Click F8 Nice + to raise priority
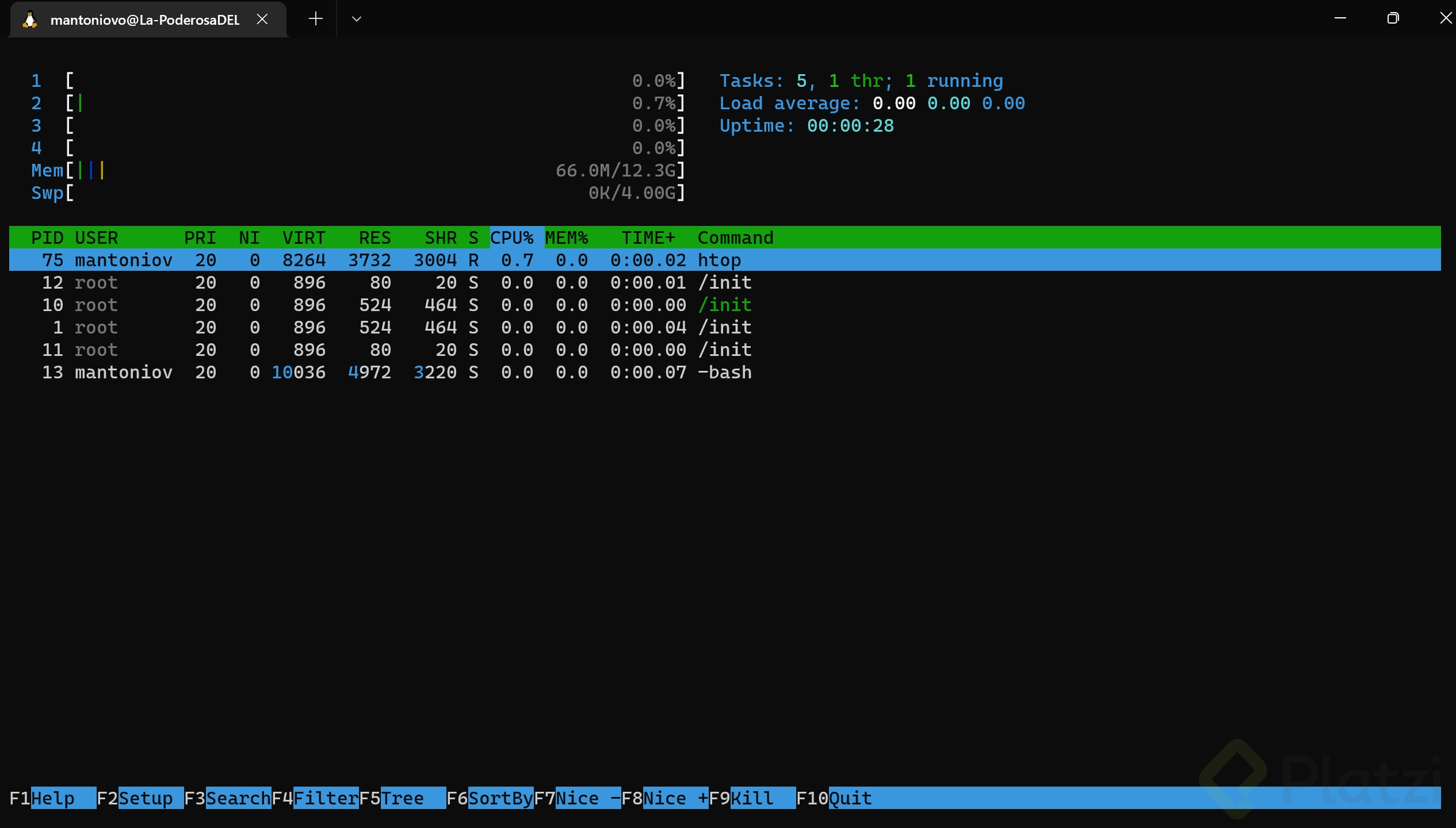The height and width of the screenshot is (828, 1456). pos(665,798)
